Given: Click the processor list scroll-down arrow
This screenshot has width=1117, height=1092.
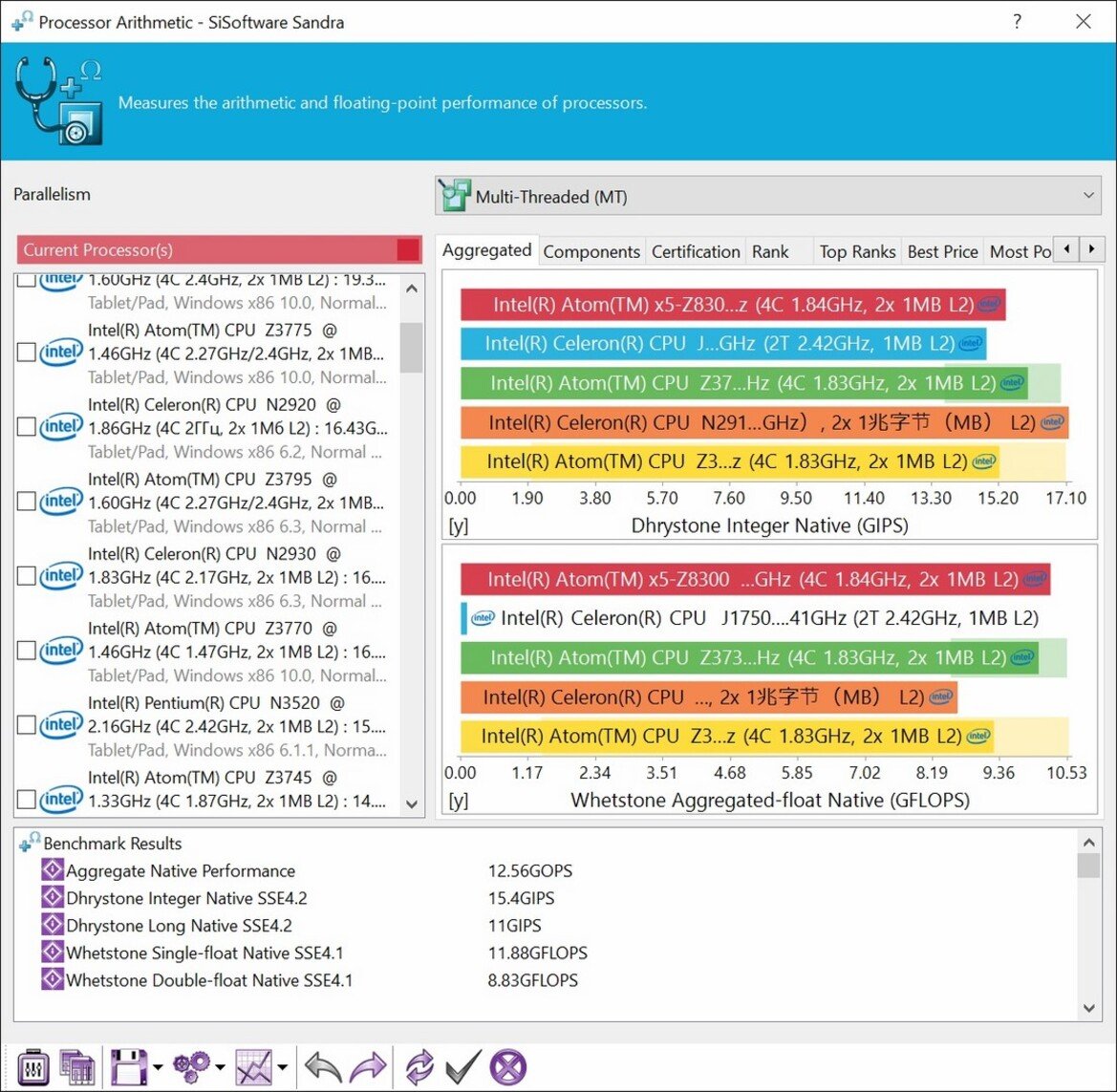Looking at the screenshot, I should (412, 803).
